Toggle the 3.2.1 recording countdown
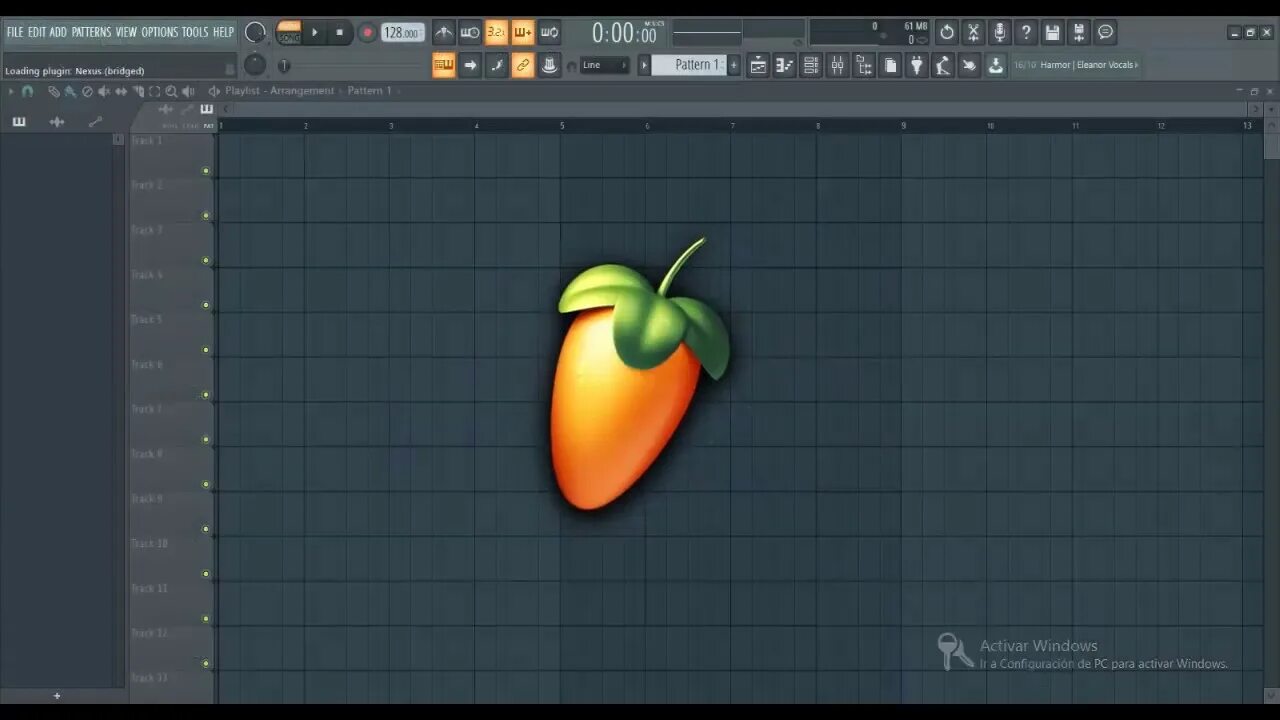The image size is (1280, 720). [496, 32]
